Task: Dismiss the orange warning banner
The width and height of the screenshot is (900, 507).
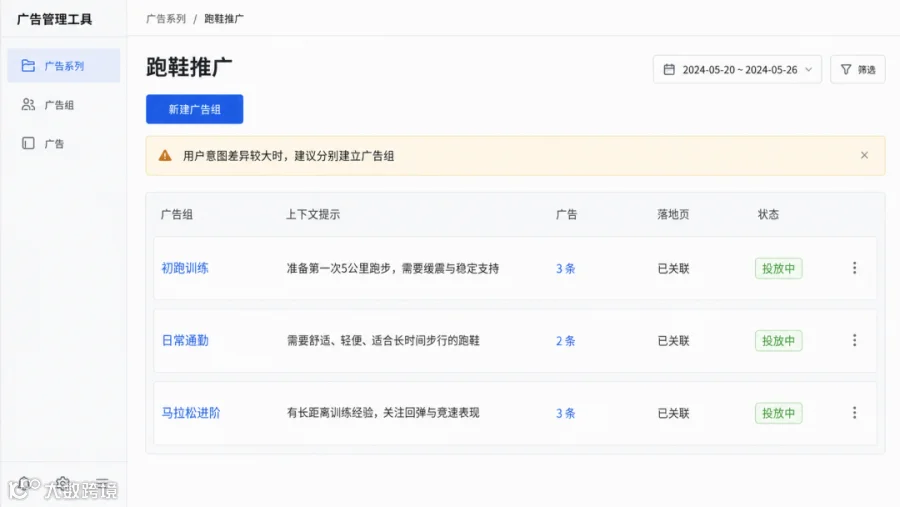Action: coord(864,155)
